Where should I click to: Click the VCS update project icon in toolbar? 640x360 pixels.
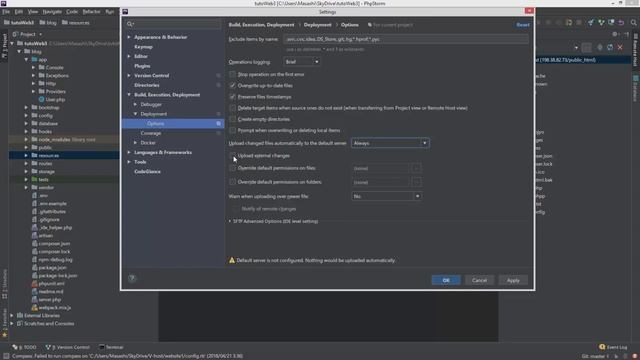tap(591, 23)
